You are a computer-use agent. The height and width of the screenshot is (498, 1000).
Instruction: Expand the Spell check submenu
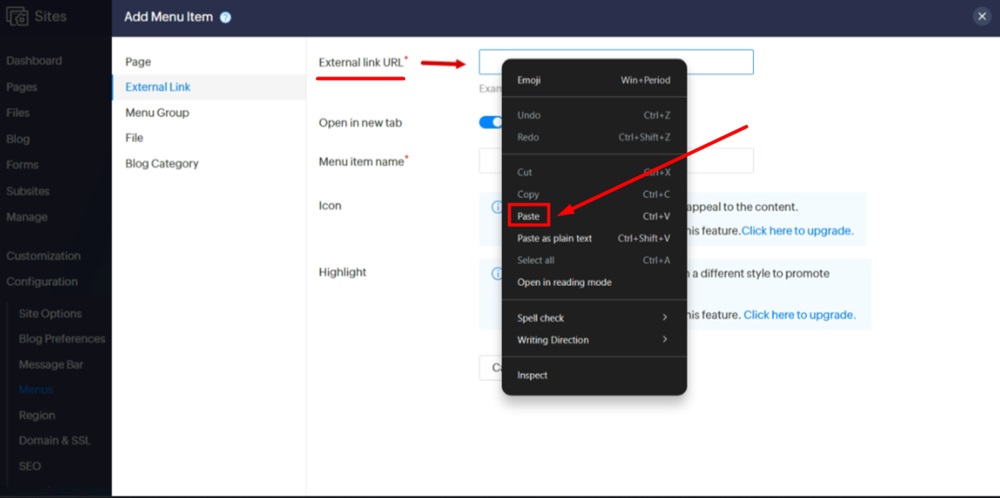pos(594,318)
